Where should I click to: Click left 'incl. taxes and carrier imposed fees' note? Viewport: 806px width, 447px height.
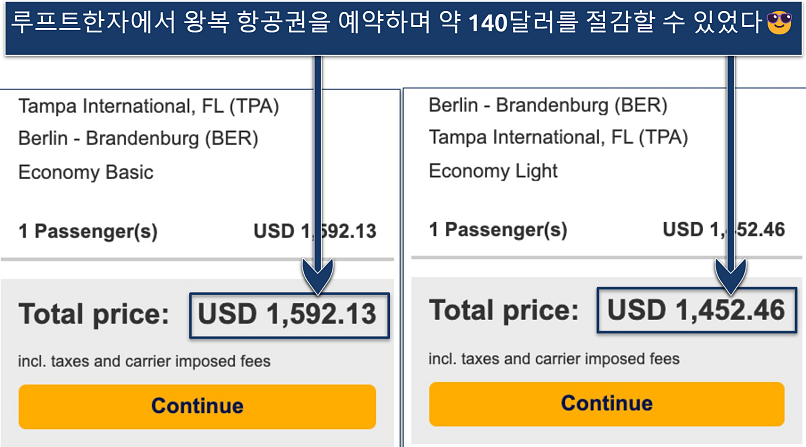(x=144, y=361)
